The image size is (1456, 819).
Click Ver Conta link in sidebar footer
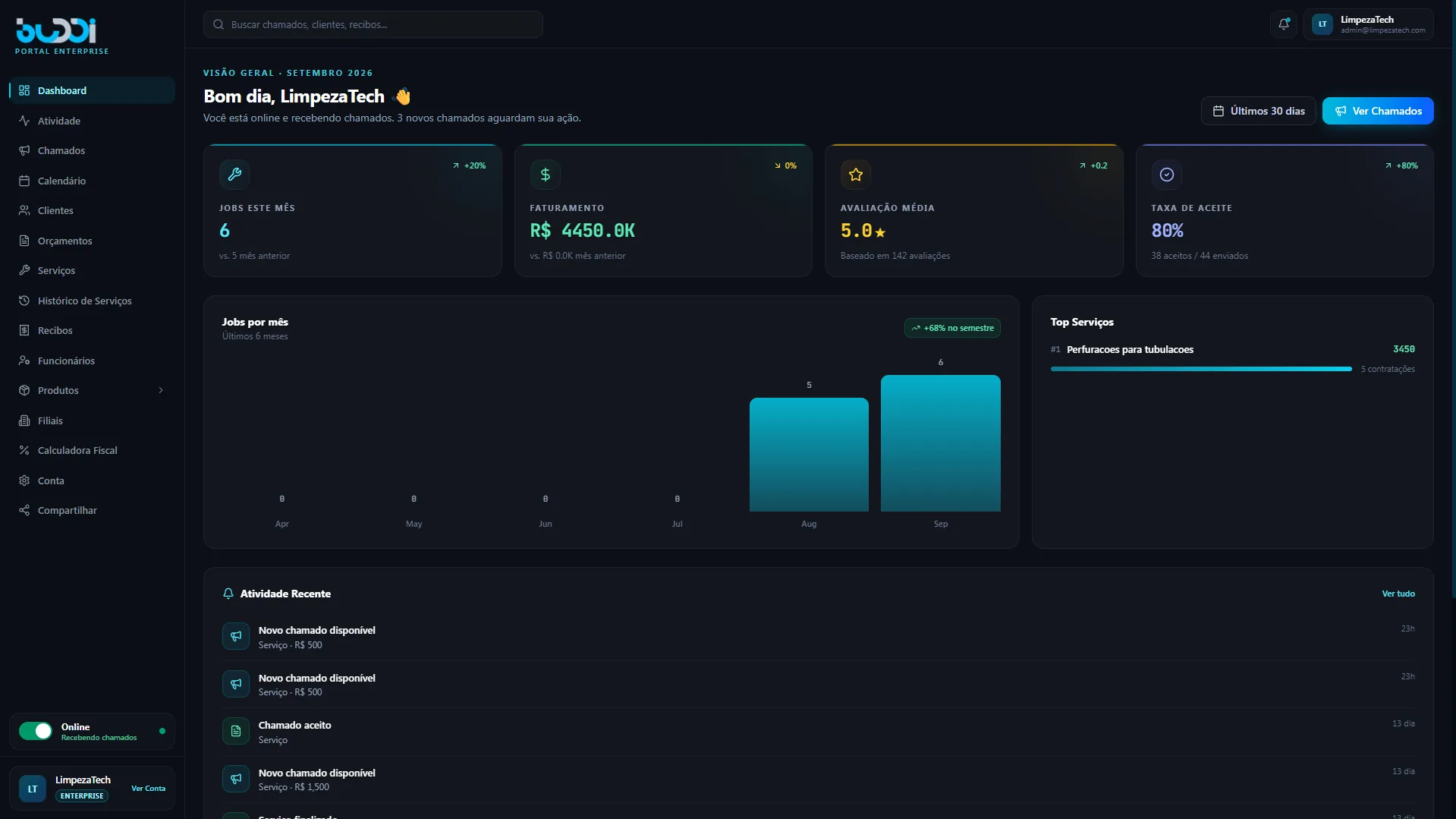148,789
